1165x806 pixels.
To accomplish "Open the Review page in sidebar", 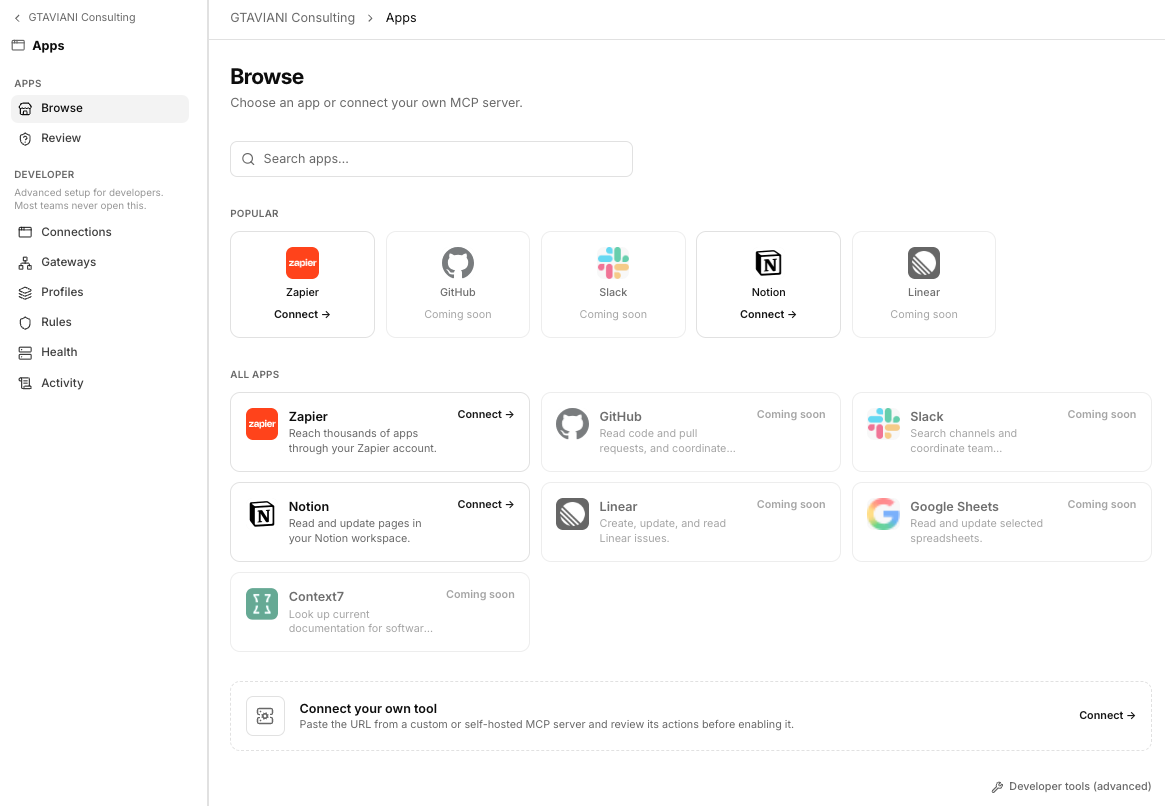I will (100, 138).
